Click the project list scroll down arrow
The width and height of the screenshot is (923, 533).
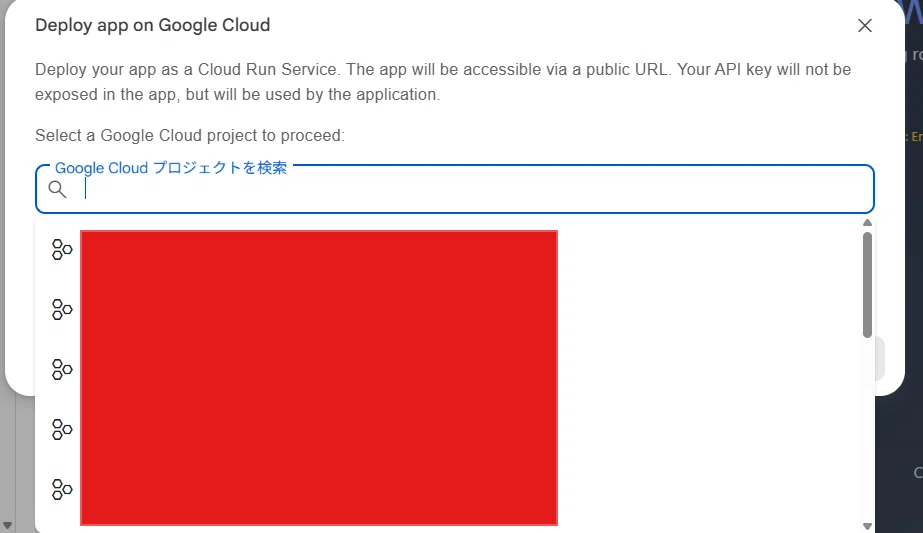(x=867, y=526)
